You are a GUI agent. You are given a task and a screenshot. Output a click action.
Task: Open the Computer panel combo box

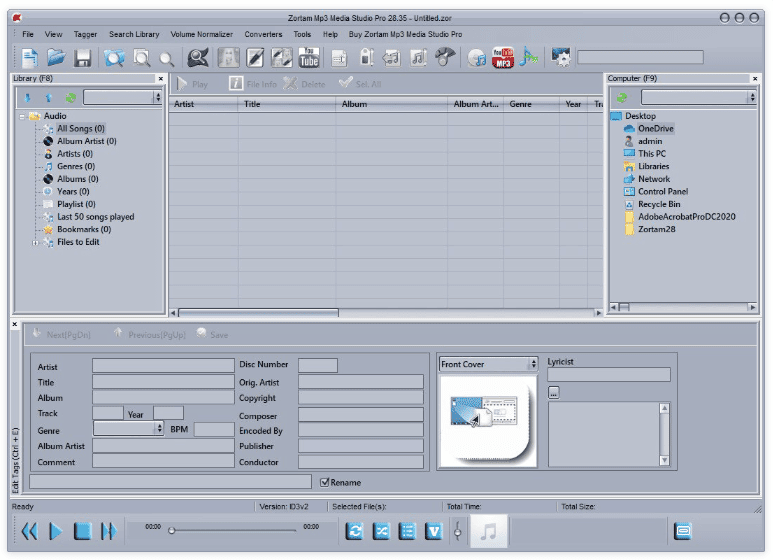coord(699,97)
